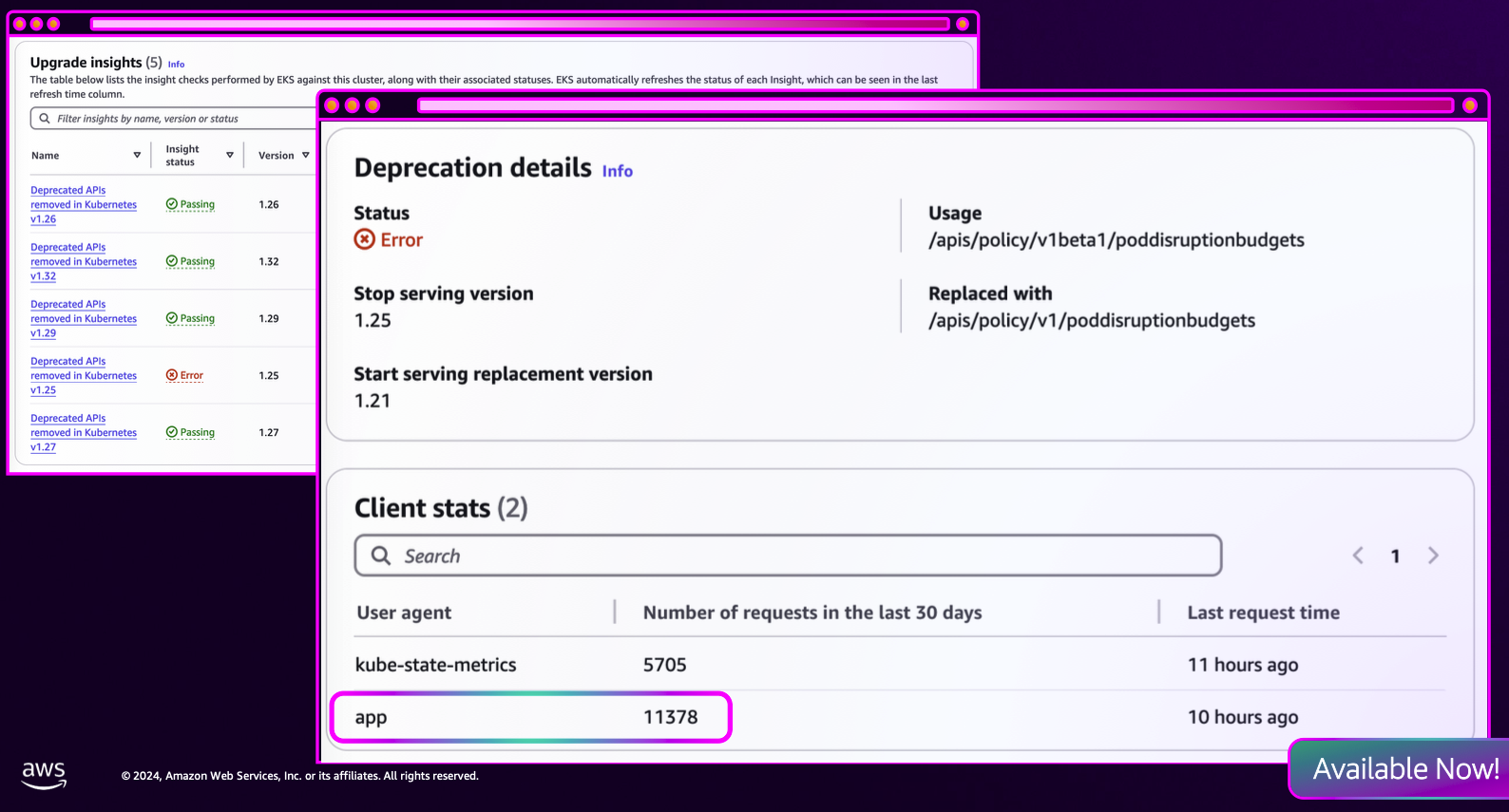Screen dimensions: 1509x812
Task: Select page 1 in Client stats pagination
Action: point(1395,557)
